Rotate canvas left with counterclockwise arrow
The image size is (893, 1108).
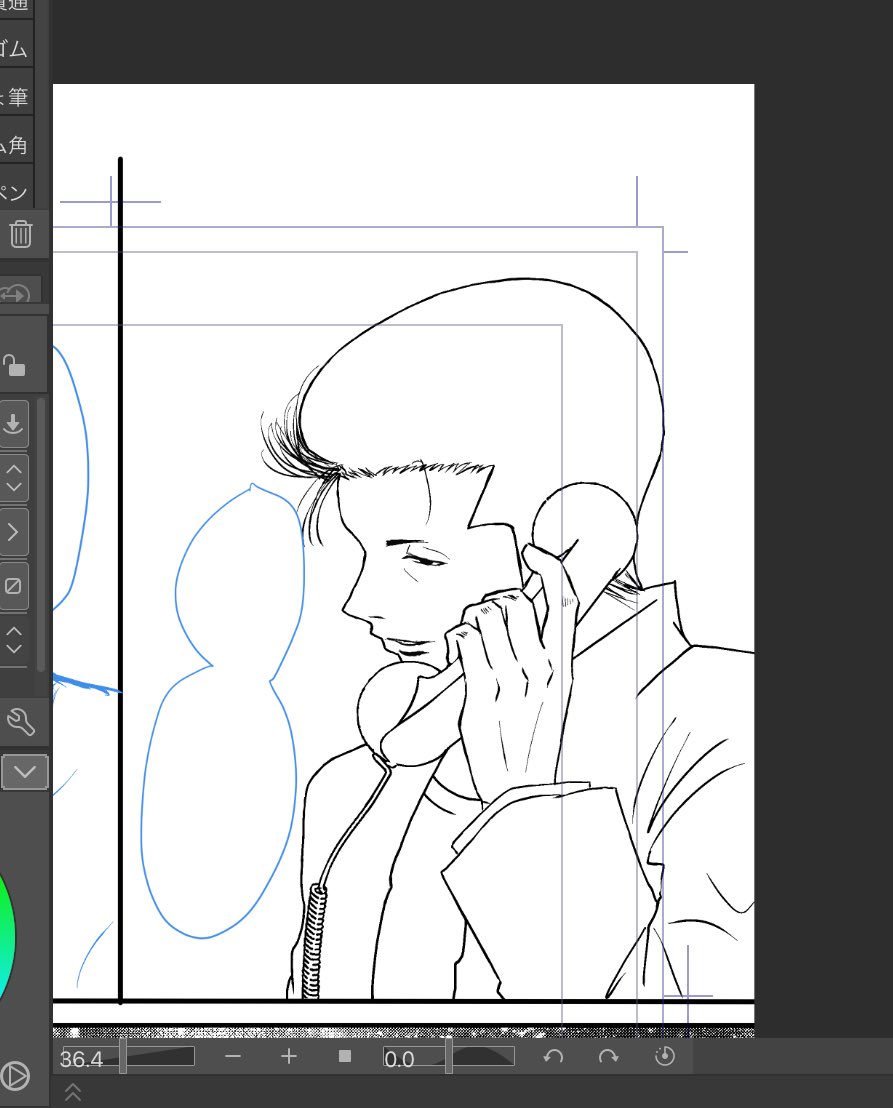point(553,1057)
